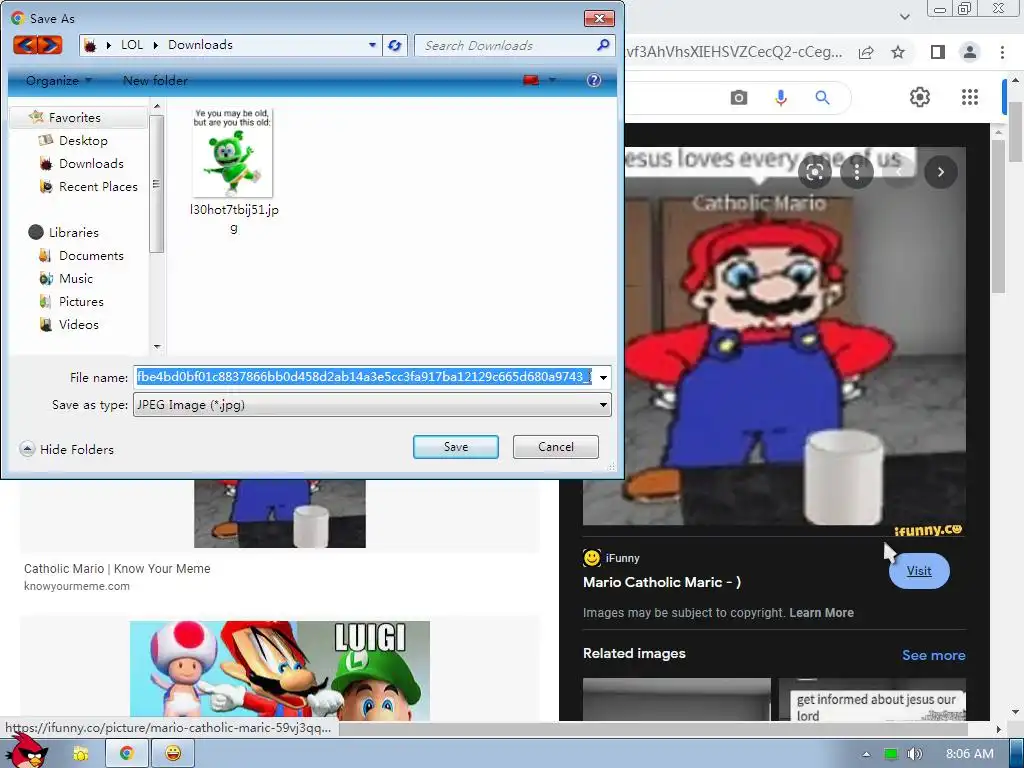Collapse with Hide Folders
The height and width of the screenshot is (768, 1024).
pos(67,449)
